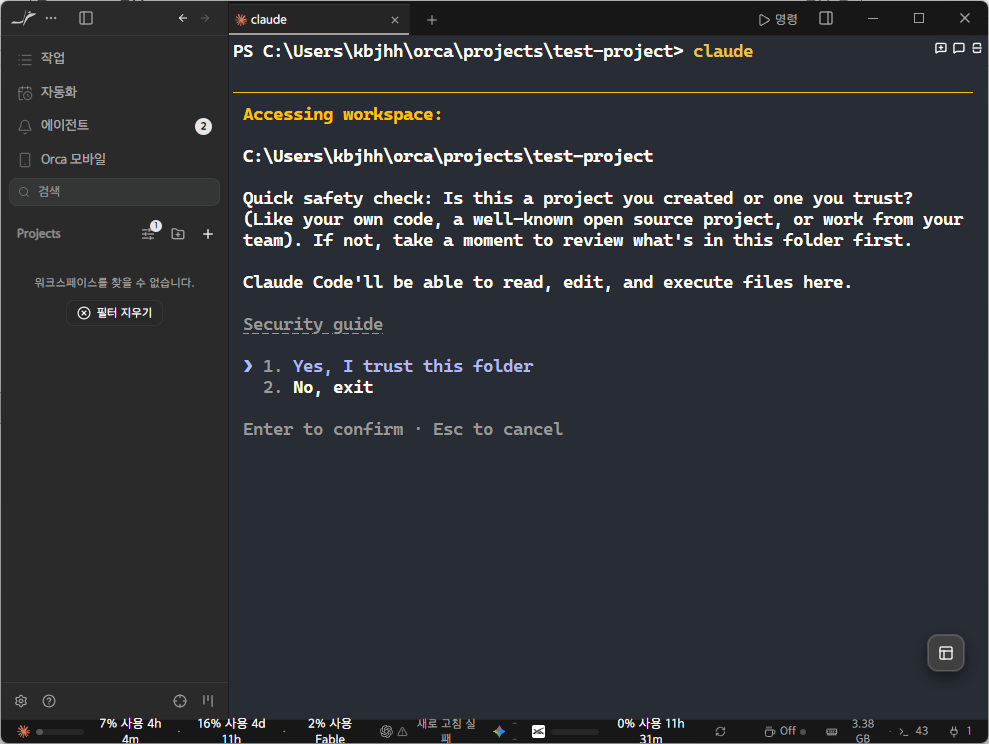Click the OpenAI logo icon in status bar
The image size is (989, 744).
click(386, 731)
